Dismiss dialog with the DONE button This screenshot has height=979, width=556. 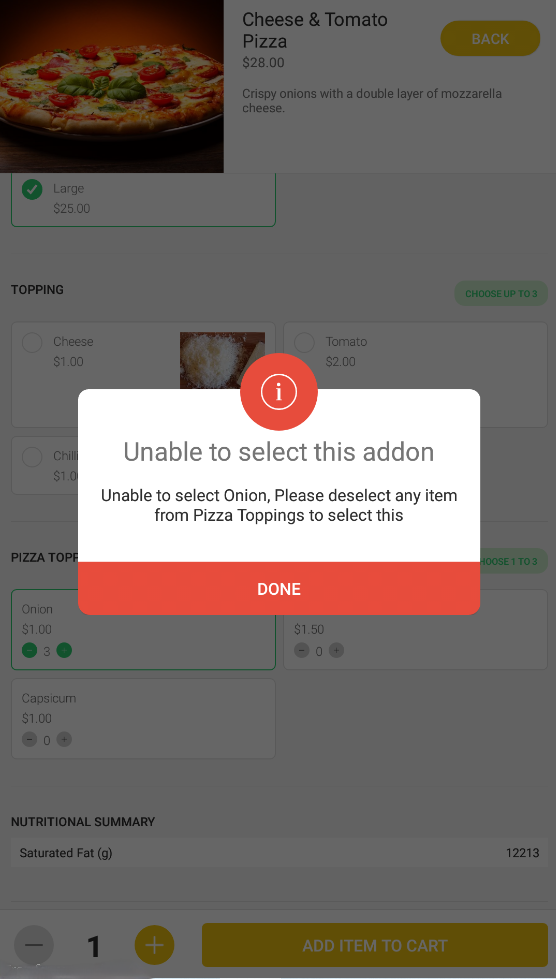(x=279, y=588)
